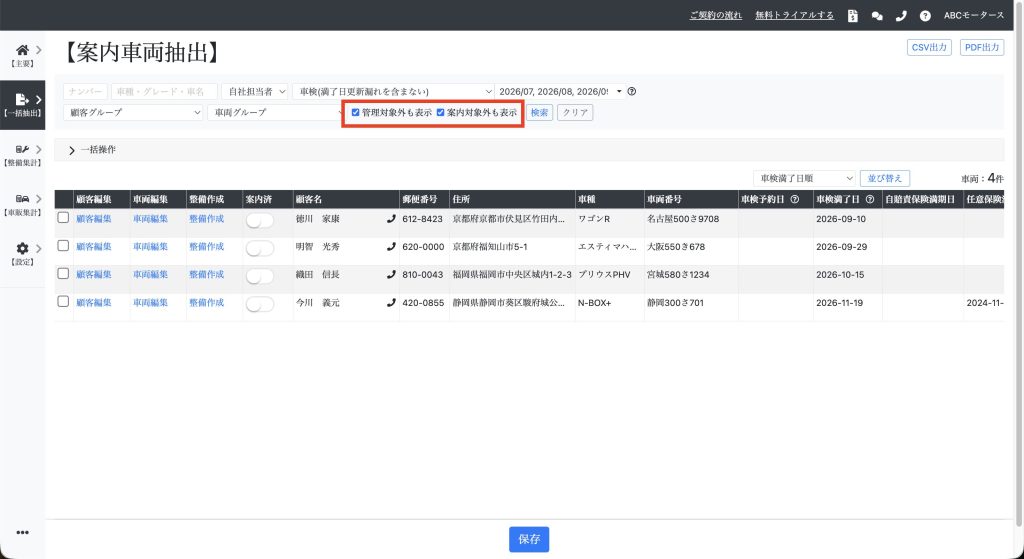Click ABCモータース account name
Image resolution: width=1024 pixels, height=559 pixels.
click(974, 16)
